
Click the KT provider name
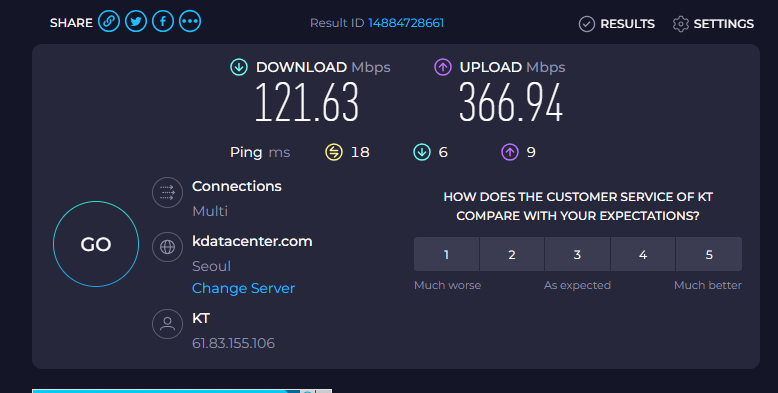[201, 318]
